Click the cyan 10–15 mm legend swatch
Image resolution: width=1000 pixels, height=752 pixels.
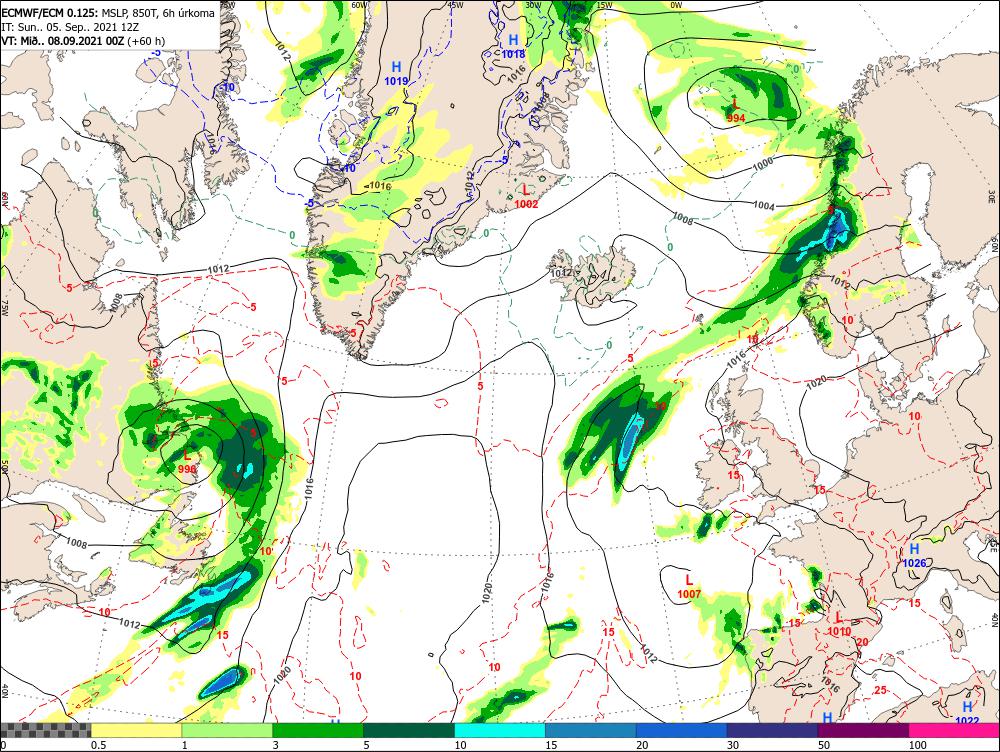pyautogui.click(x=499, y=730)
